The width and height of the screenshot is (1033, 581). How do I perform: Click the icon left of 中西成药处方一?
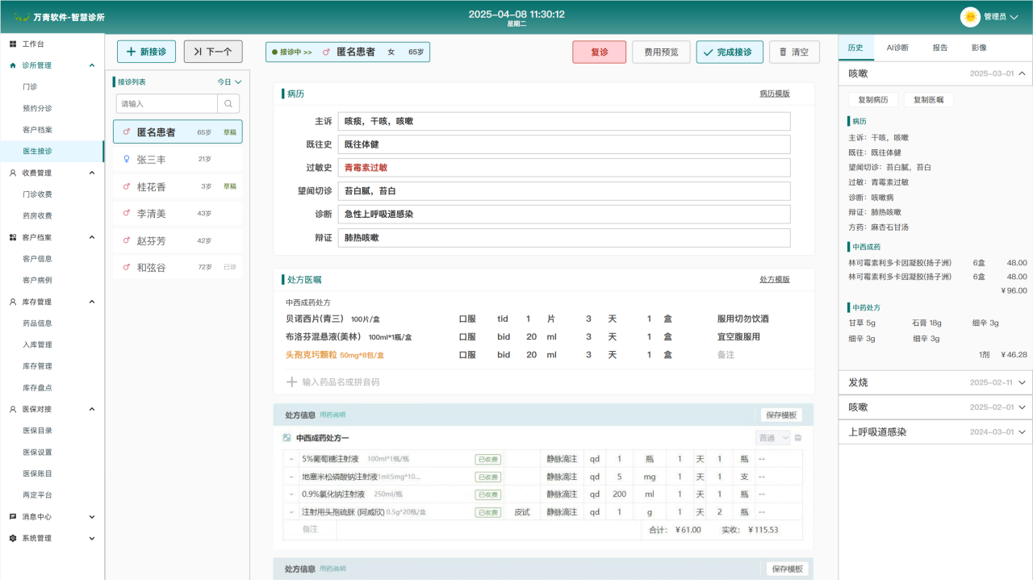[x=287, y=438]
